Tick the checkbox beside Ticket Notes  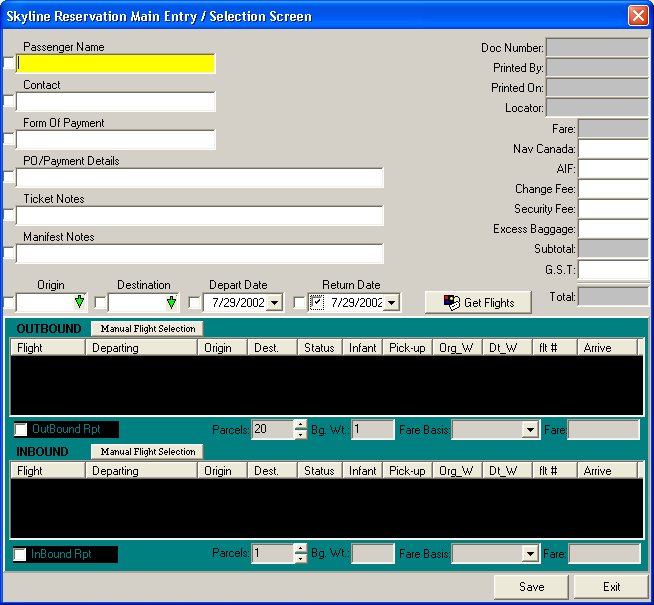pyautogui.click(x=9, y=215)
